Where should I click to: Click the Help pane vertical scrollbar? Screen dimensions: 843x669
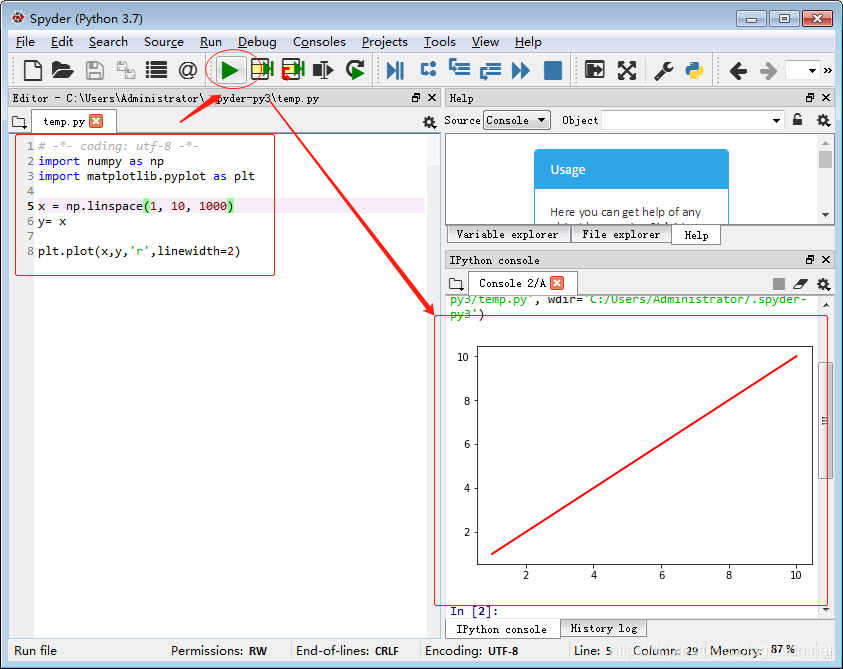[x=825, y=179]
